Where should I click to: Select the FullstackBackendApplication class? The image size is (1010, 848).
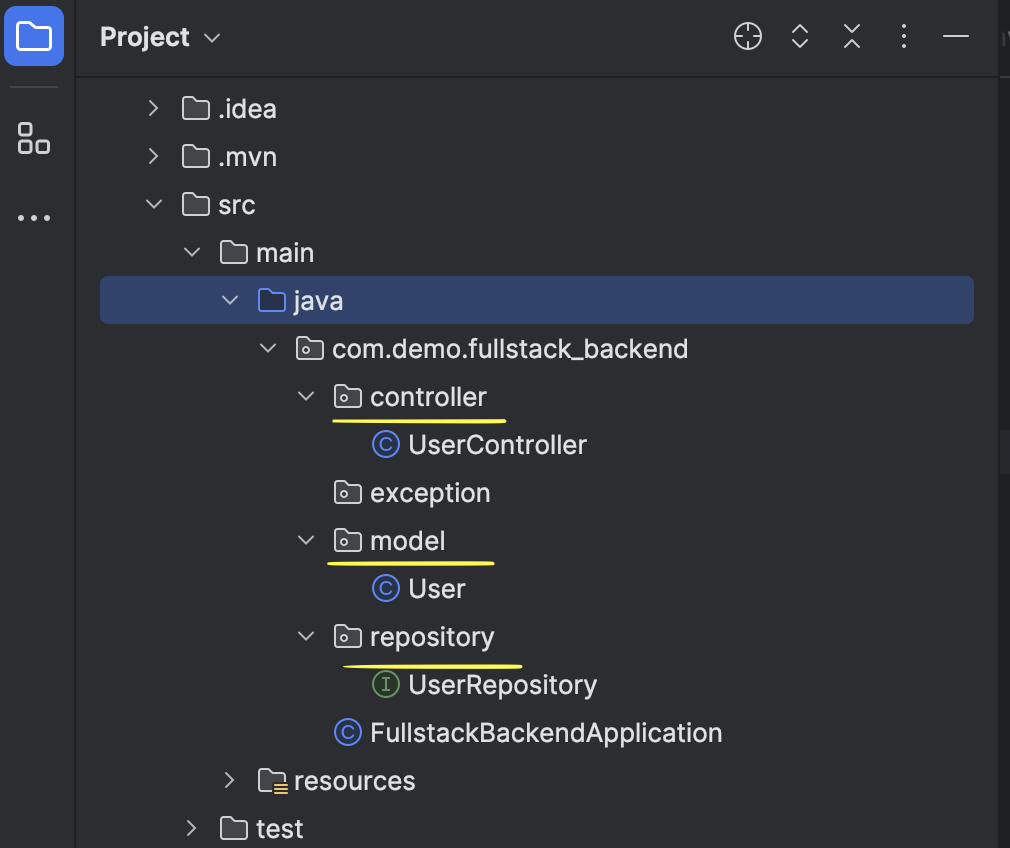click(545, 733)
